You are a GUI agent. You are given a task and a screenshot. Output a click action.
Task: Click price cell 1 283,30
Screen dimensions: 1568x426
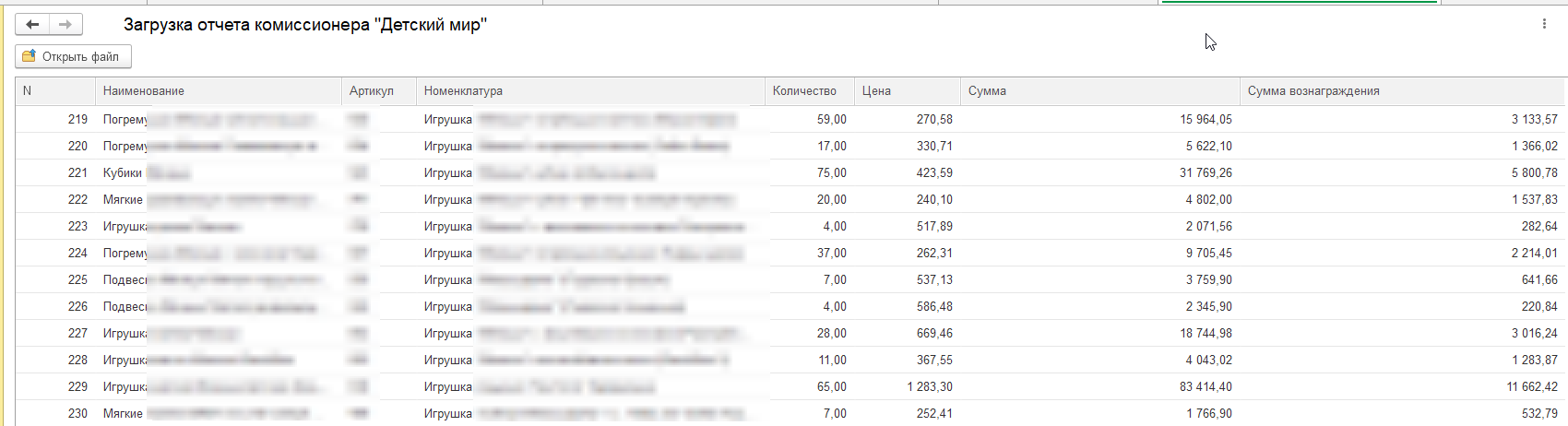(908, 386)
